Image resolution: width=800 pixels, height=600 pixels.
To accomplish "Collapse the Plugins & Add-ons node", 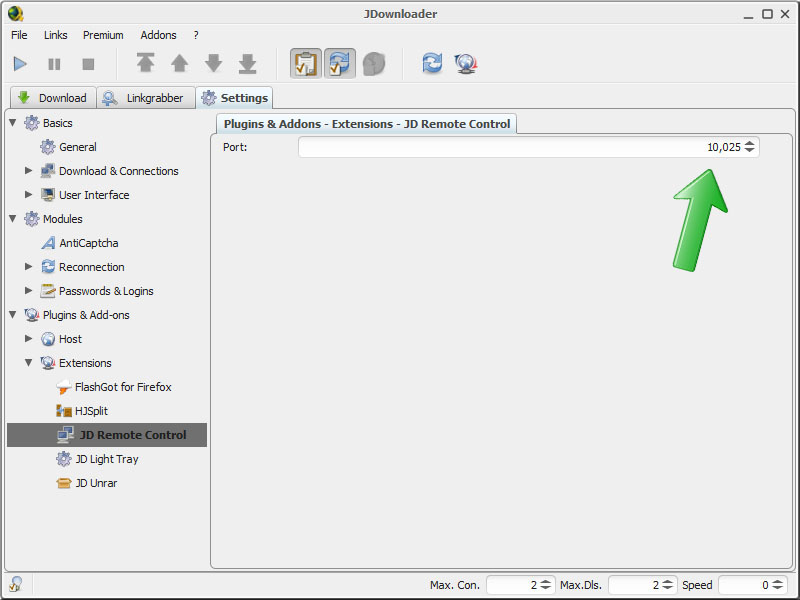I will [13, 315].
